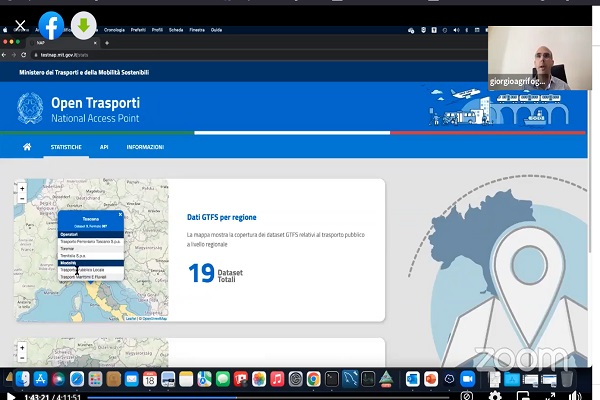The image size is (600, 400).
Task: Click the Ministero dei Trasporti header link
Action: [x=84, y=72]
